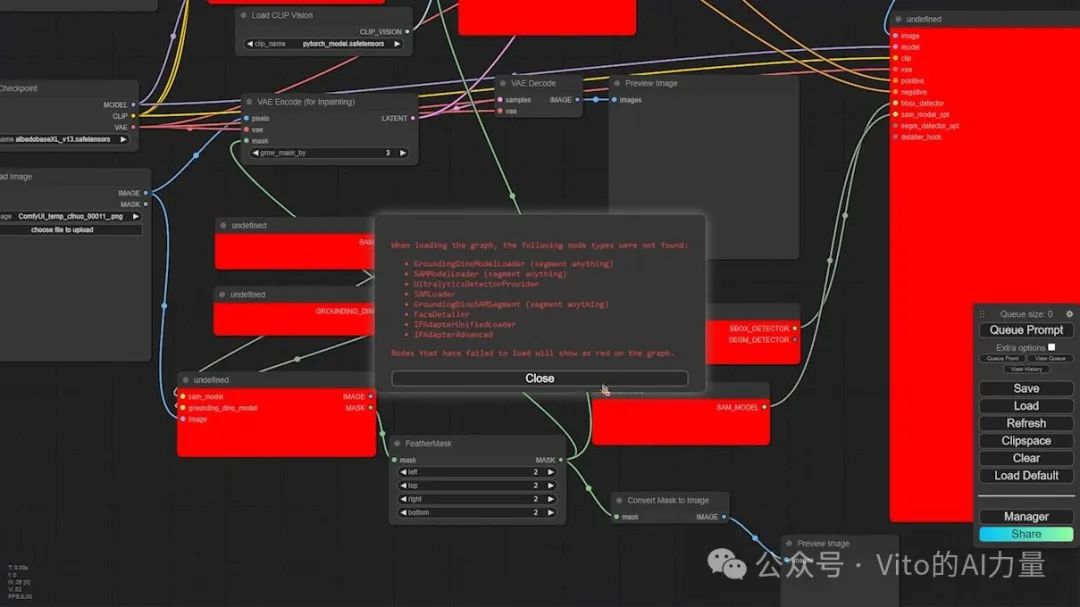Click the grounding_dino_model input label
Screen dimensions: 1080x607
(x=222, y=408)
